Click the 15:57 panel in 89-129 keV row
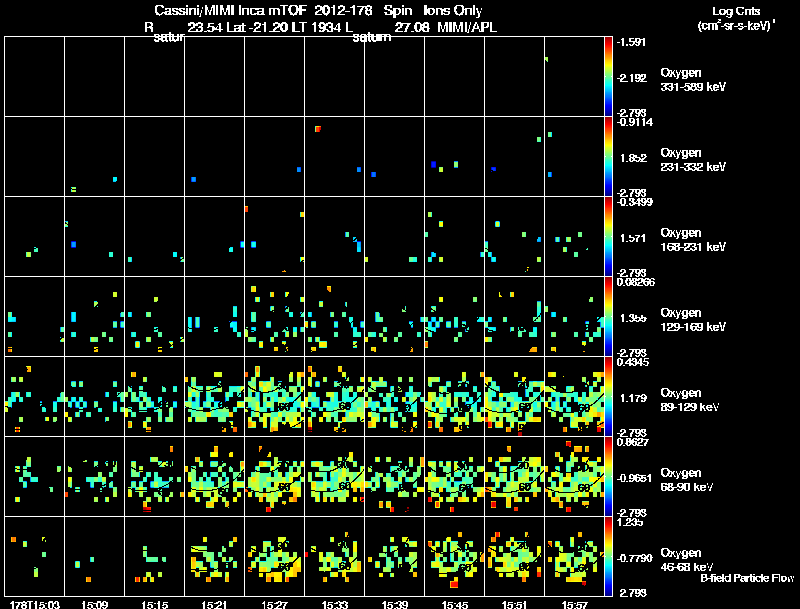This screenshot has width=800, height=609. point(574,396)
